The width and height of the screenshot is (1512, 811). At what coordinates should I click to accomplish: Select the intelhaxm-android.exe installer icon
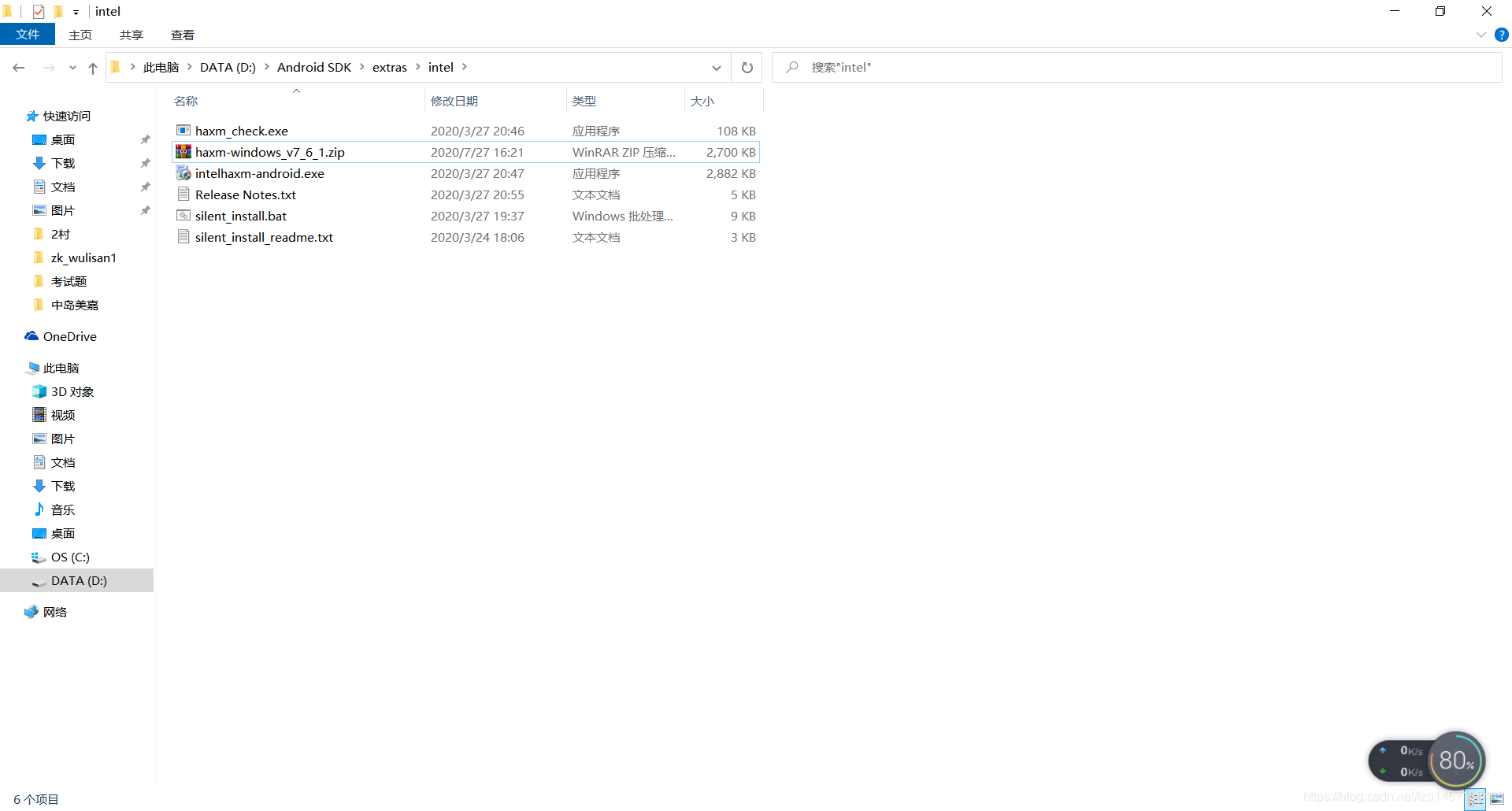point(183,173)
